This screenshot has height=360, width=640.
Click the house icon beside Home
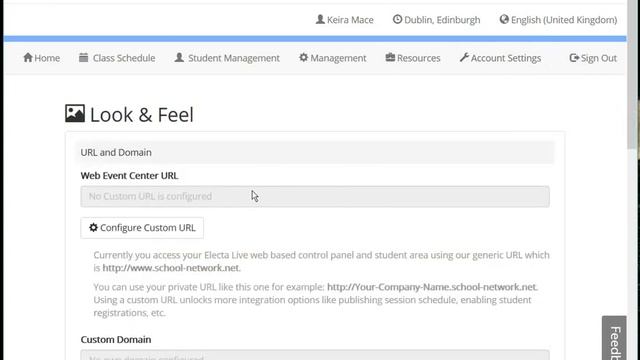point(28,58)
